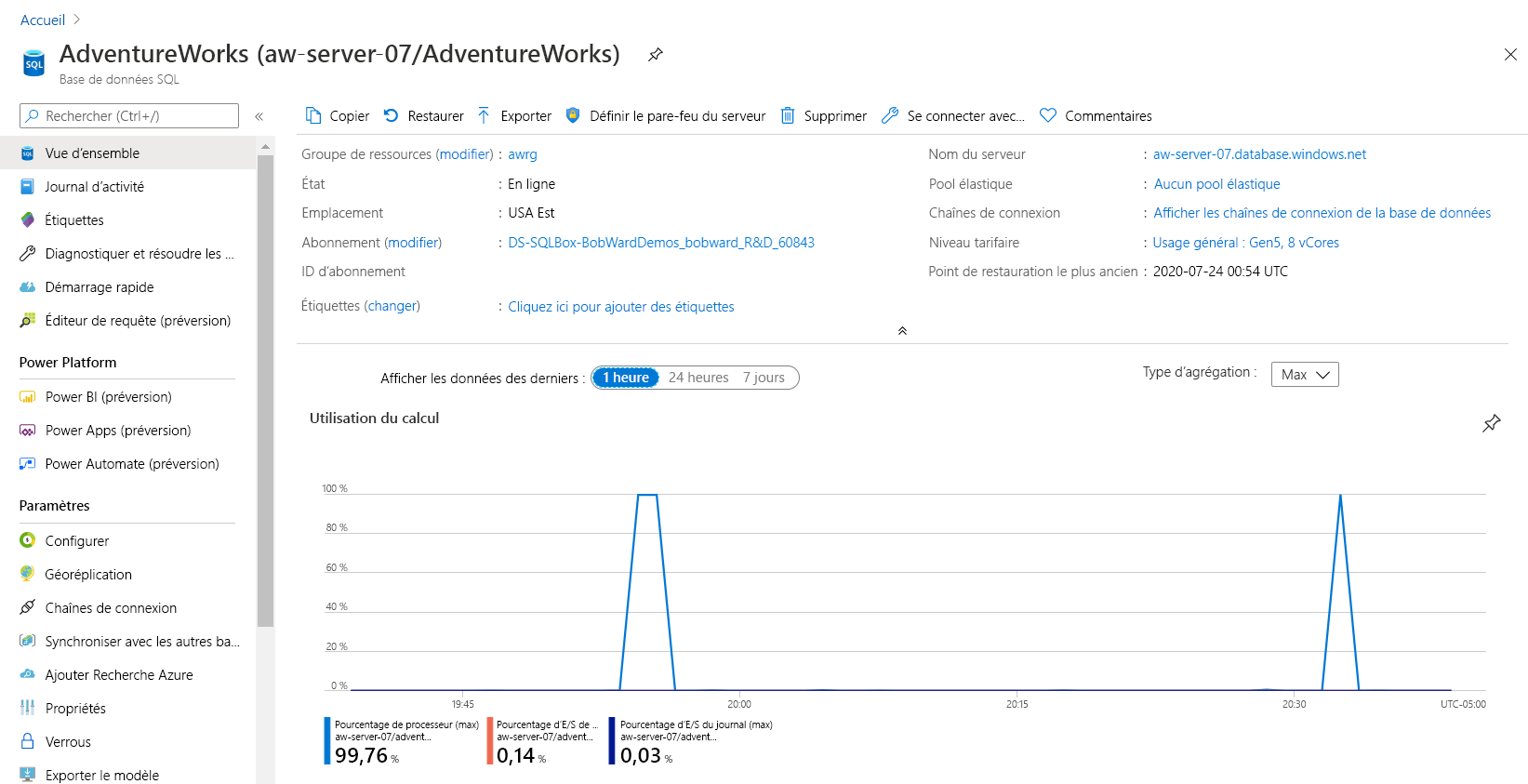1528x784 pixels.
Task: Click the Propriétés bars icon
Action: (x=28, y=708)
